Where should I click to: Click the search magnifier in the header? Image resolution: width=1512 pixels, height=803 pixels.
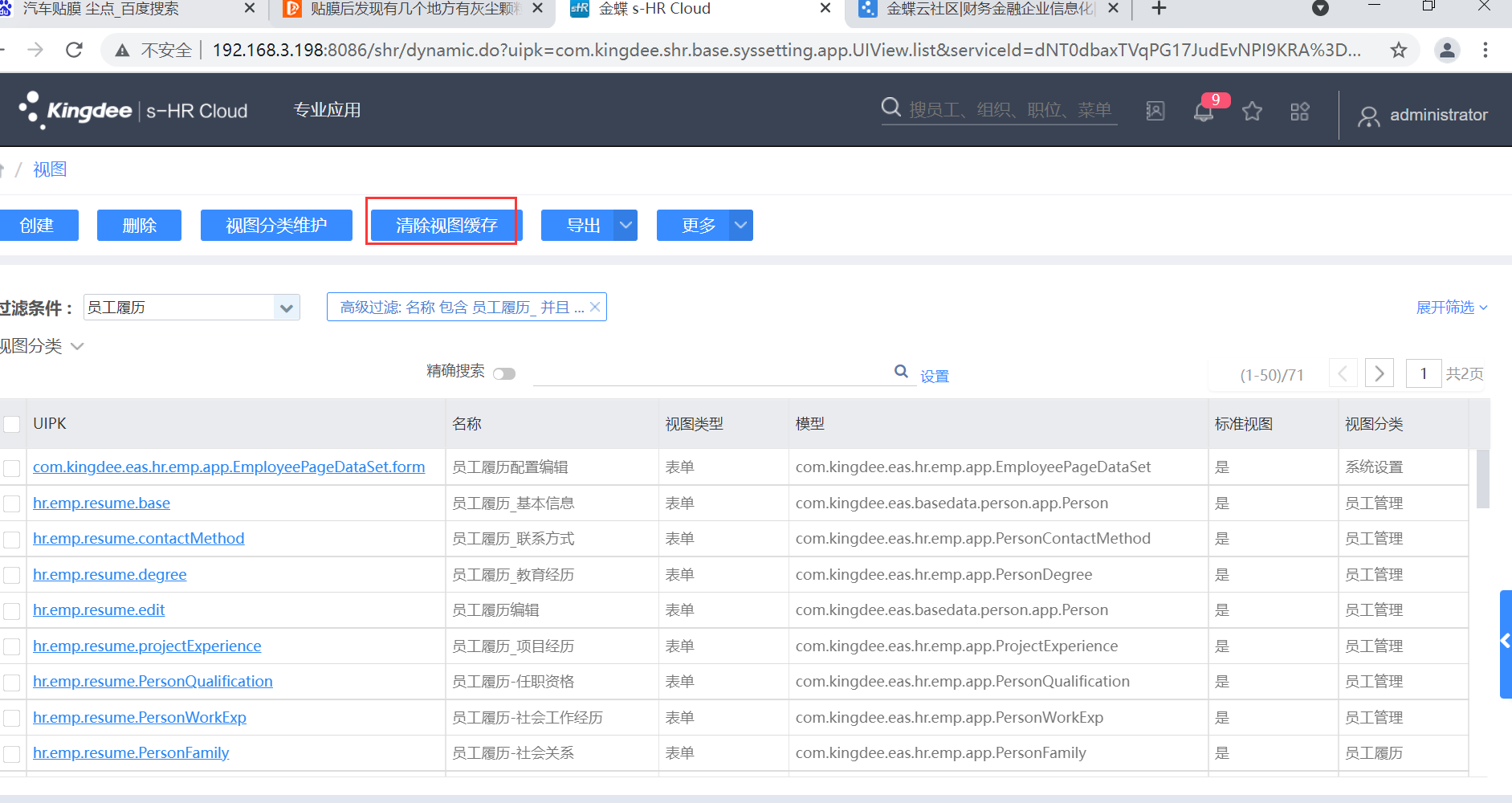890,108
